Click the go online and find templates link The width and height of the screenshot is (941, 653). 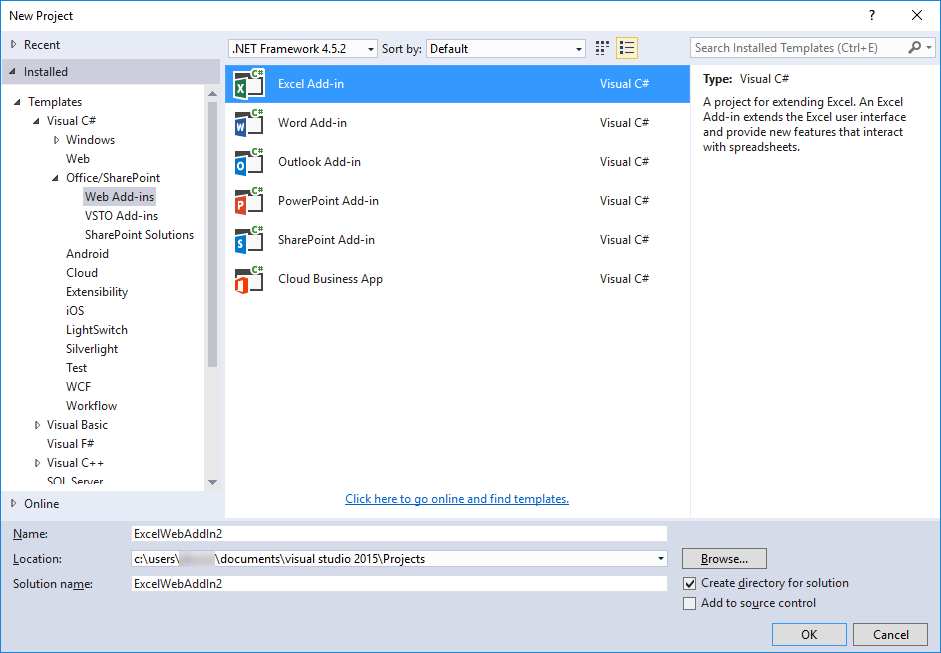pos(457,499)
